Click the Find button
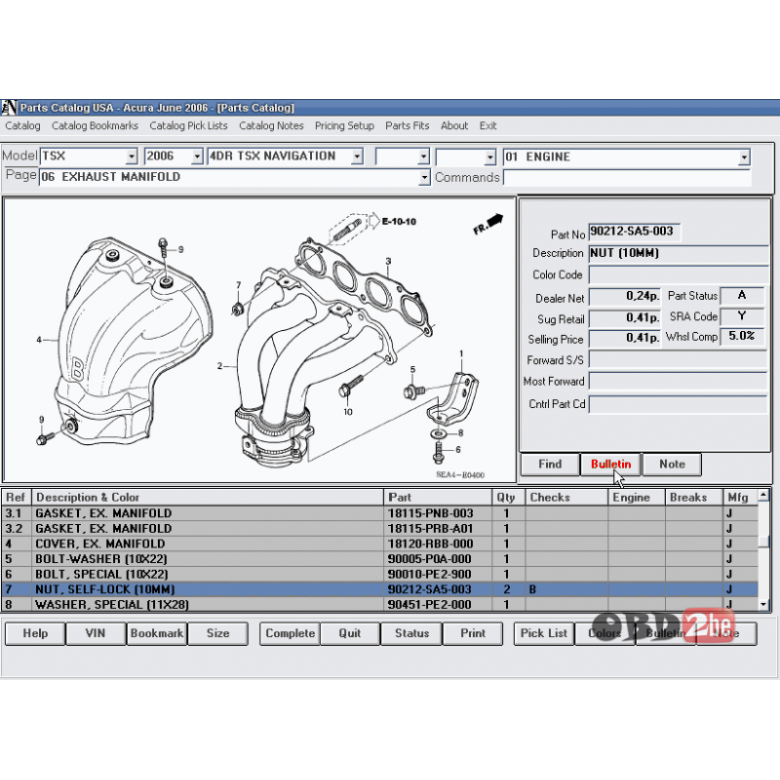Screen dimensions: 780x780 pyautogui.click(x=550, y=464)
